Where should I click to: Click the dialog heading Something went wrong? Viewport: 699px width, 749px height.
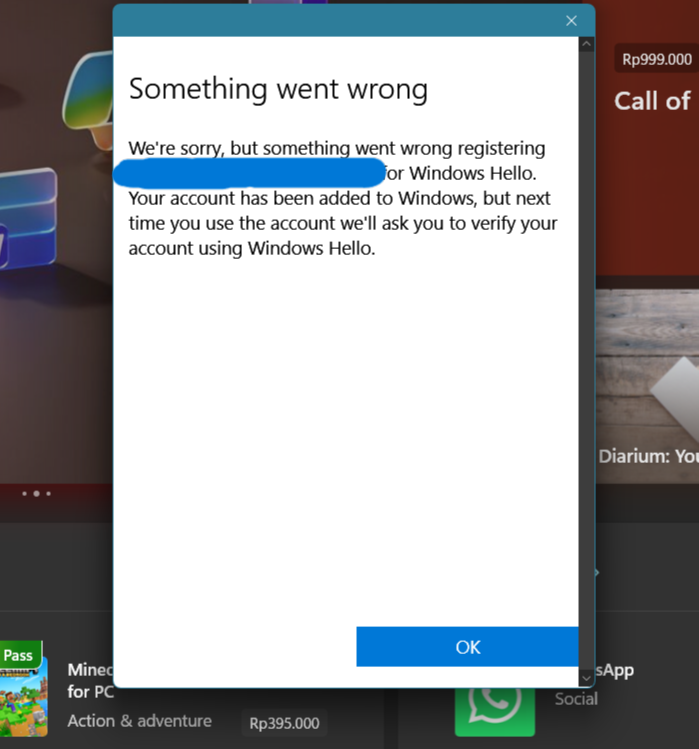tap(278, 89)
